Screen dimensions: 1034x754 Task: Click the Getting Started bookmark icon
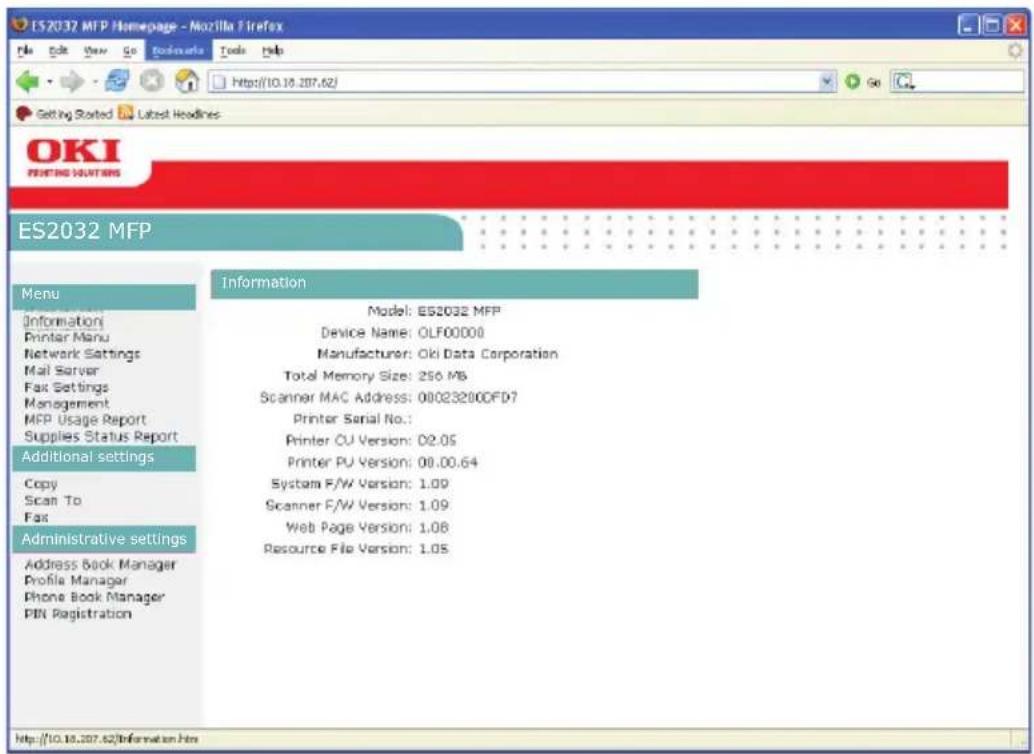point(24,113)
